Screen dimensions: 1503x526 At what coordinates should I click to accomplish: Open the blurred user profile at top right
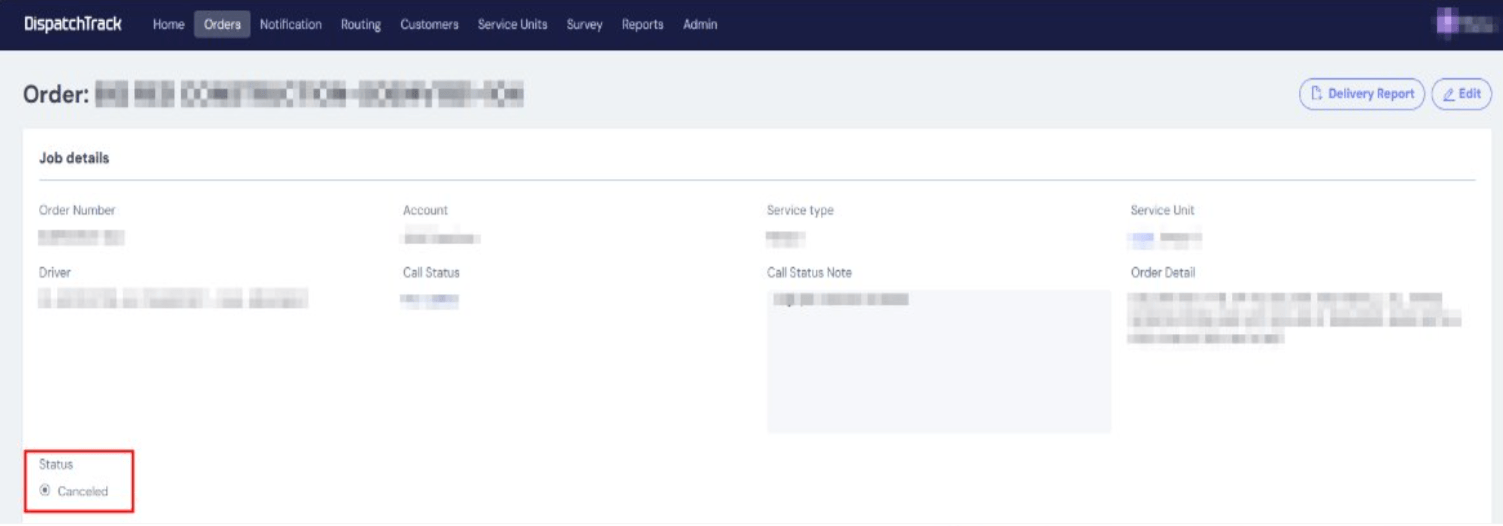(x=1463, y=24)
